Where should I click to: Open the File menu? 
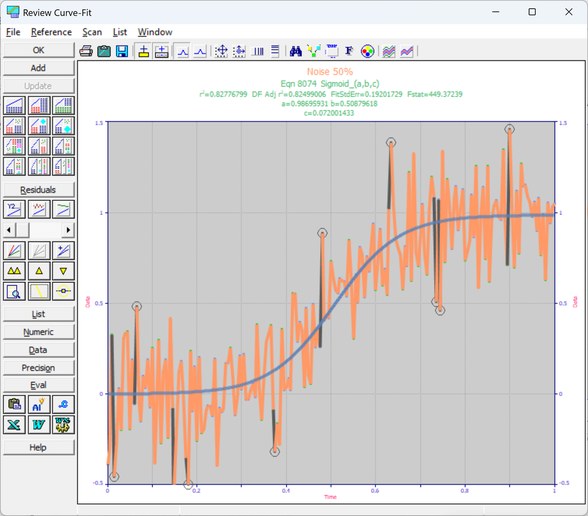pyautogui.click(x=13, y=32)
